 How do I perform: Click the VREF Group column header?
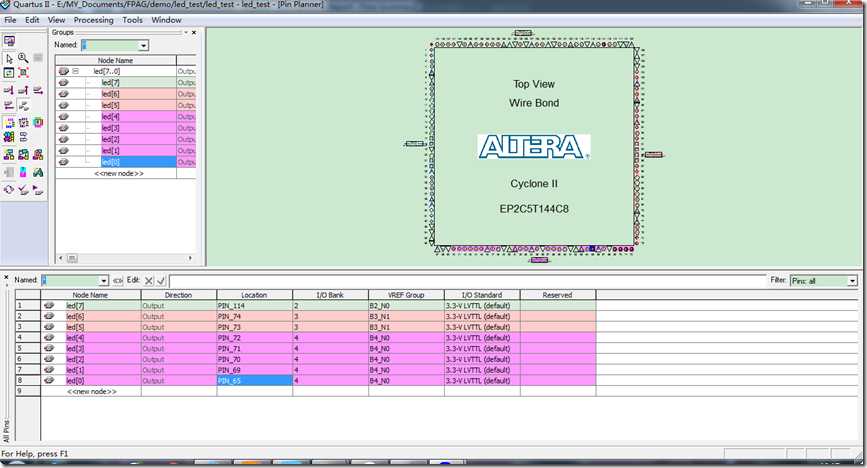click(406, 295)
